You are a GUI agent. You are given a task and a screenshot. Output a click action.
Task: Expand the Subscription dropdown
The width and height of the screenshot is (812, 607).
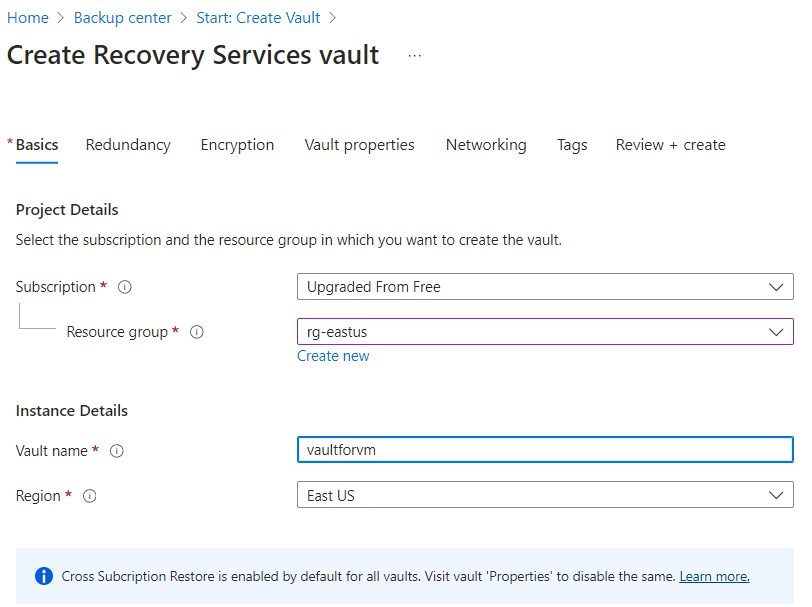click(545, 287)
